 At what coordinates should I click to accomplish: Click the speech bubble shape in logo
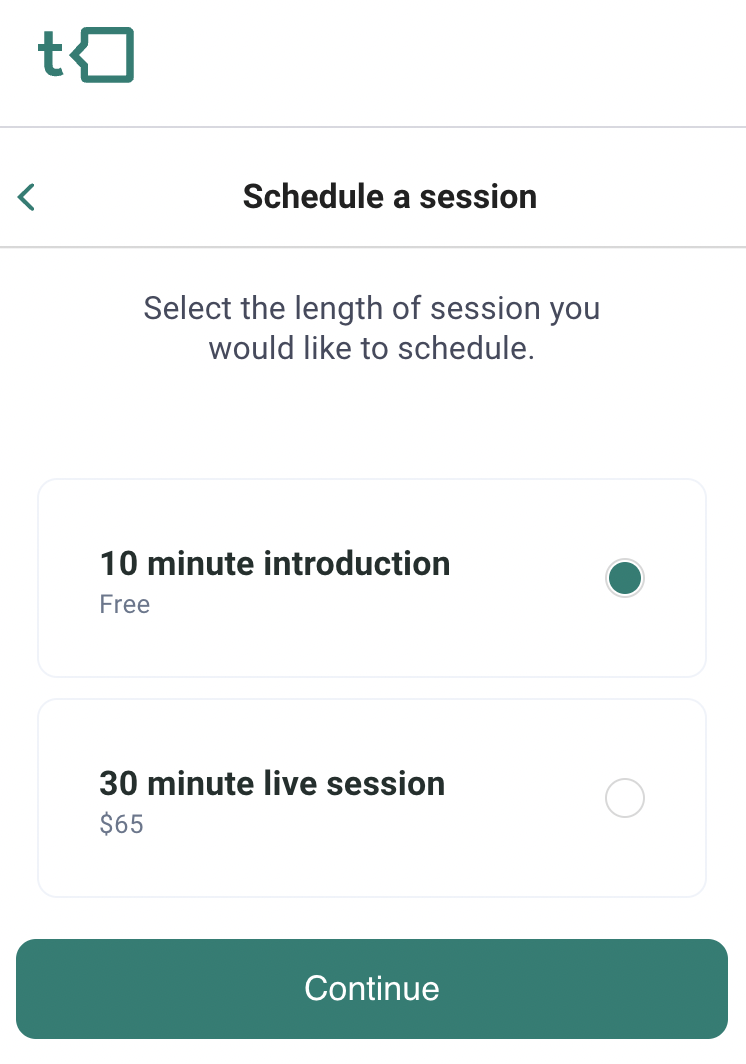tap(102, 55)
